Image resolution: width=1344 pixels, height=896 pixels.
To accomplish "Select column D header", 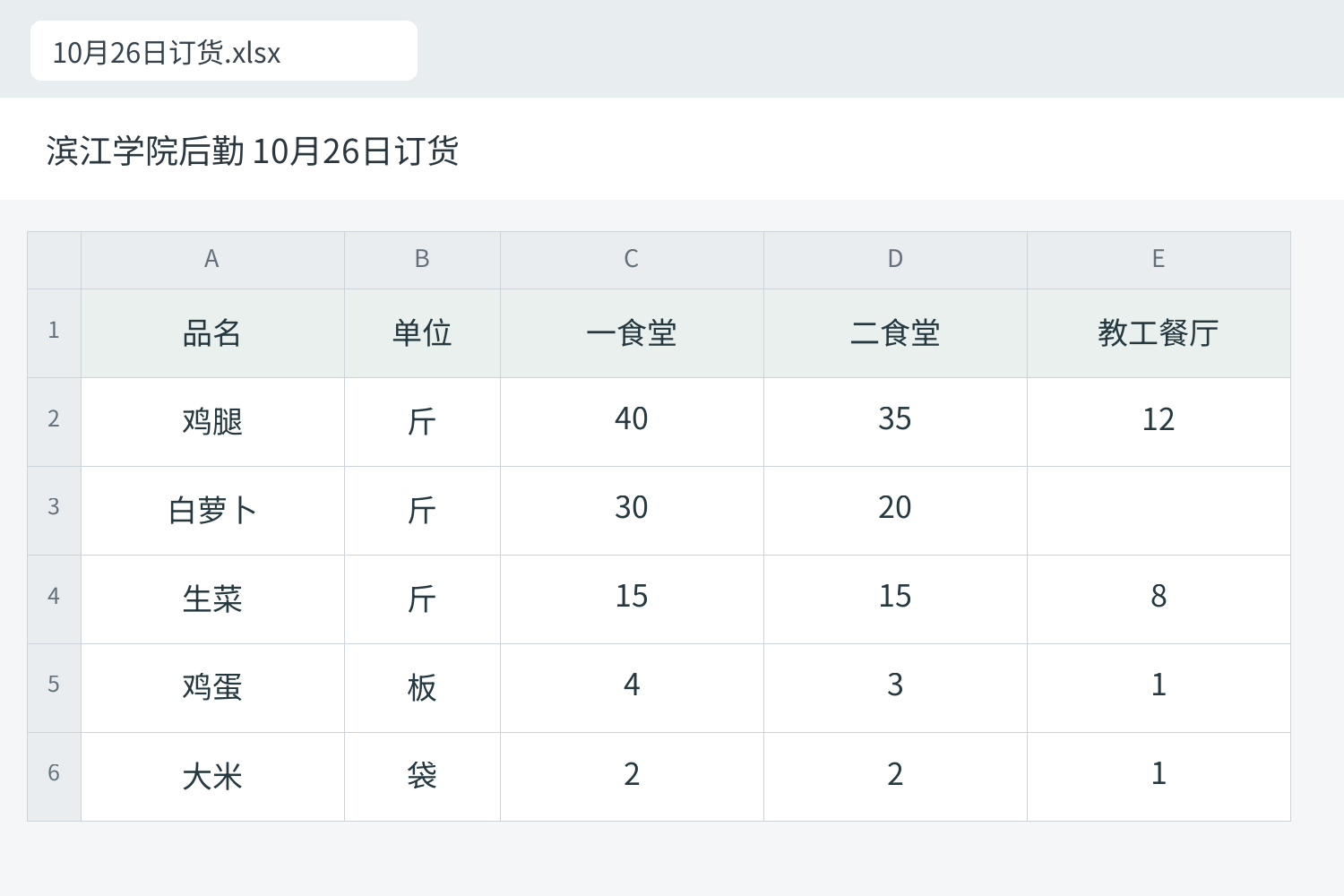I will tap(895, 260).
